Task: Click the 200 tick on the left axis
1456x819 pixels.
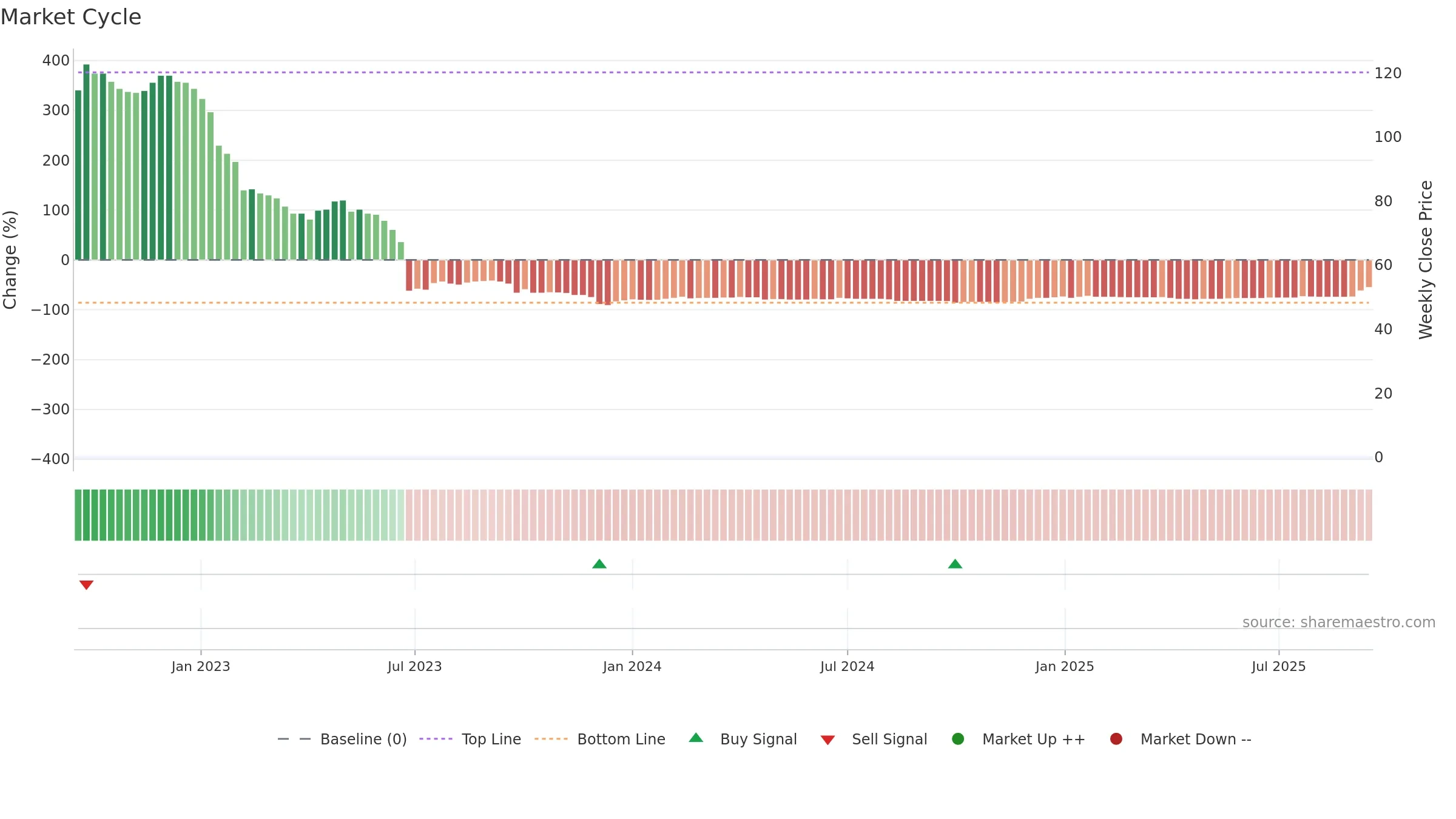Action: [56, 161]
